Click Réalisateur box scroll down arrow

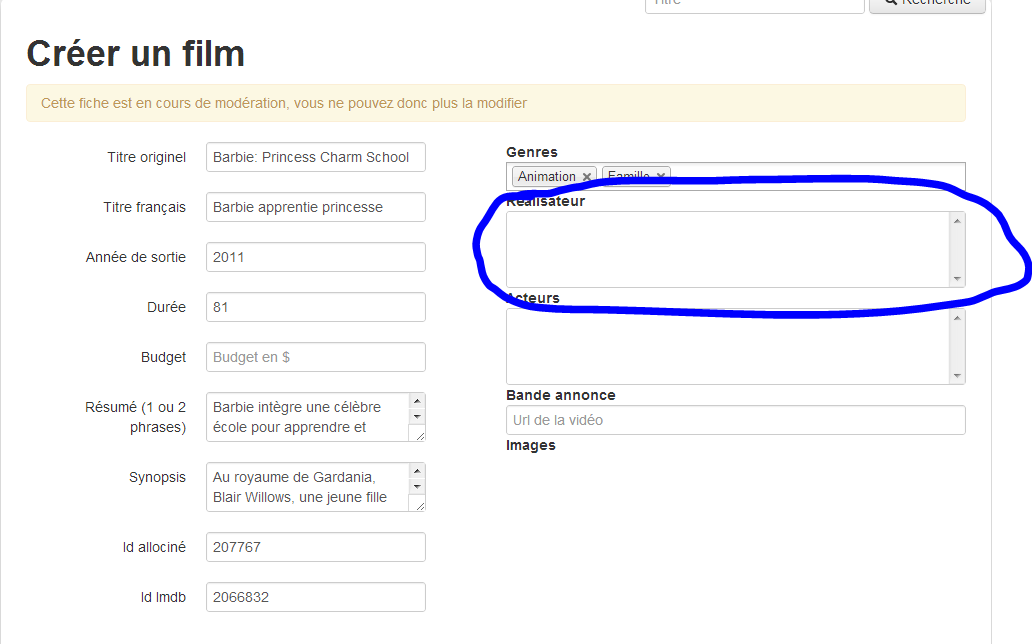958,279
